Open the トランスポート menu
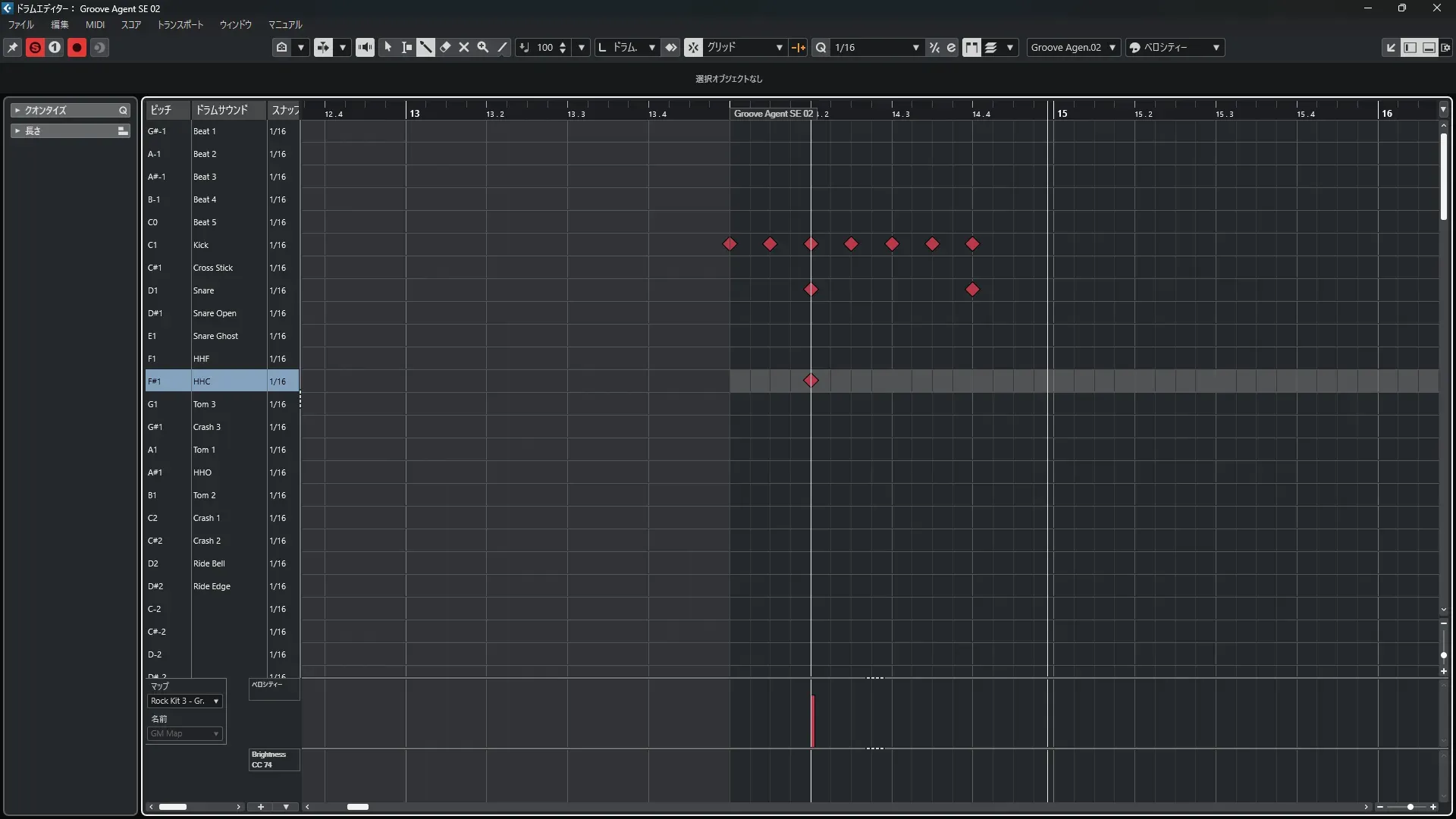The height and width of the screenshot is (819, 1456). coord(180,24)
